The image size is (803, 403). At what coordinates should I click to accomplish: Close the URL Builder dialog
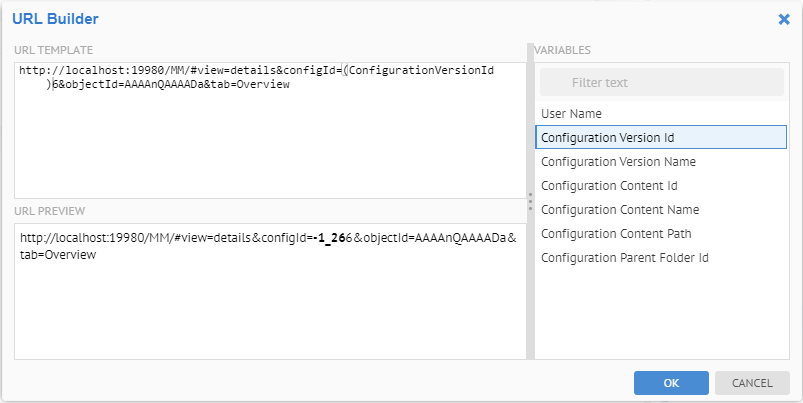pyautogui.click(x=784, y=18)
